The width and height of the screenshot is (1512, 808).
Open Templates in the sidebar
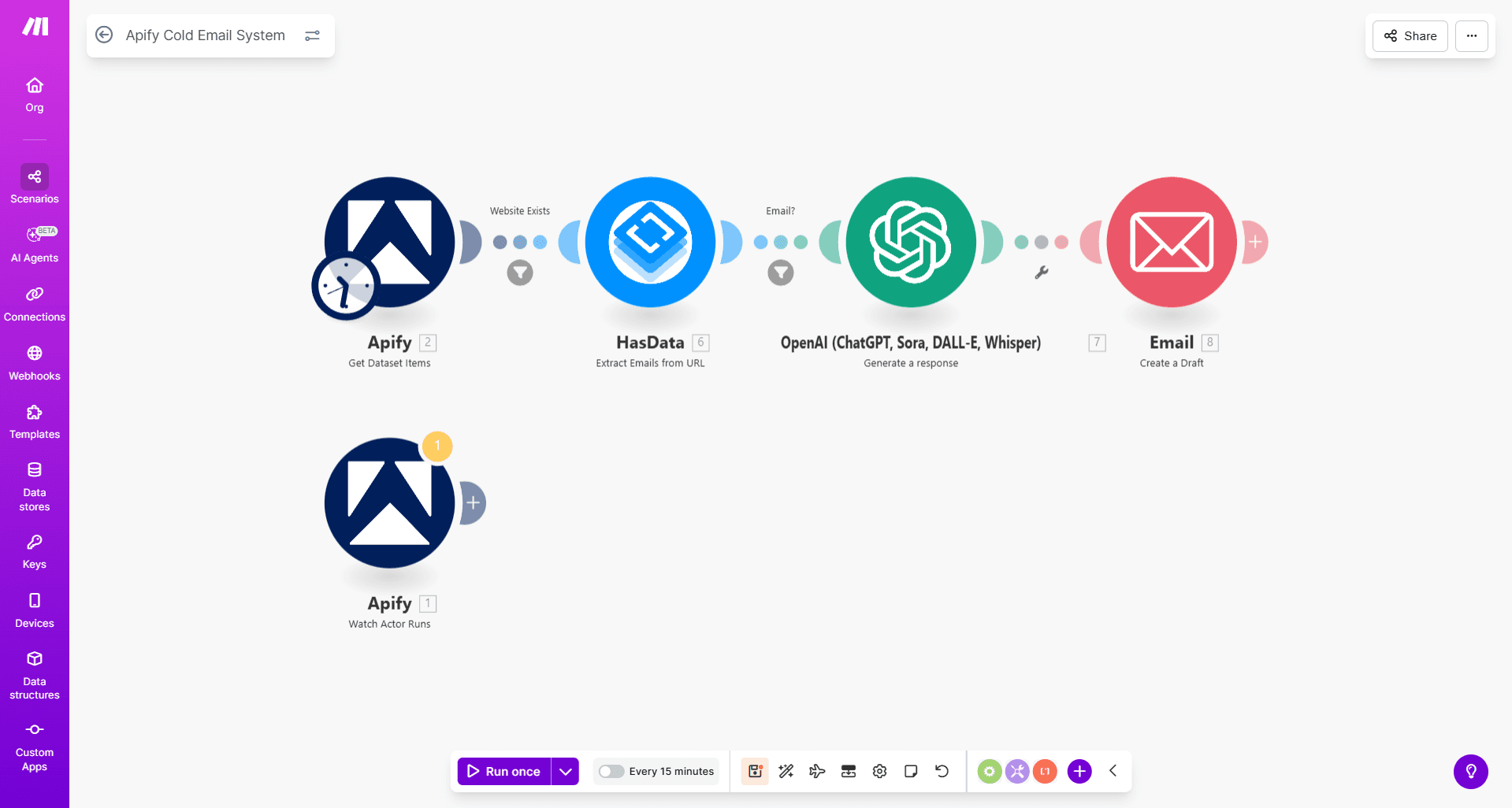tap(35, 421)
